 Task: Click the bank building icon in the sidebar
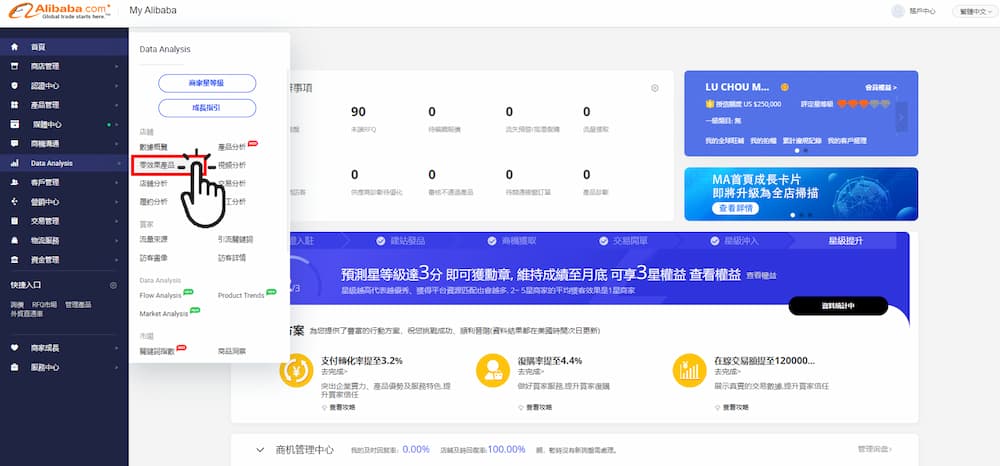pyautogui.click(x=15, y=260)
